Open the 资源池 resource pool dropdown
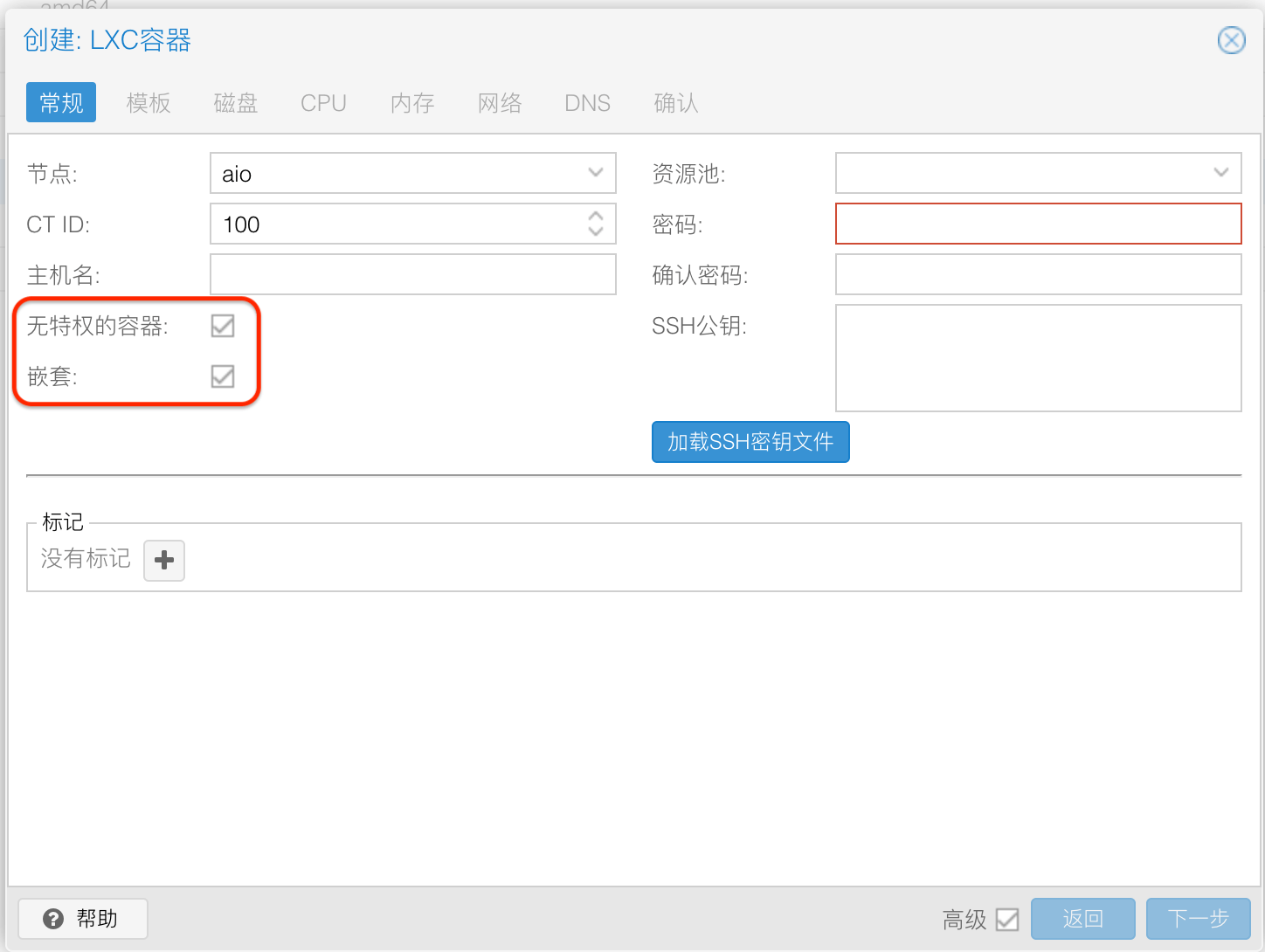This screenshot has height=952, width=1265. pos(1220,173)
